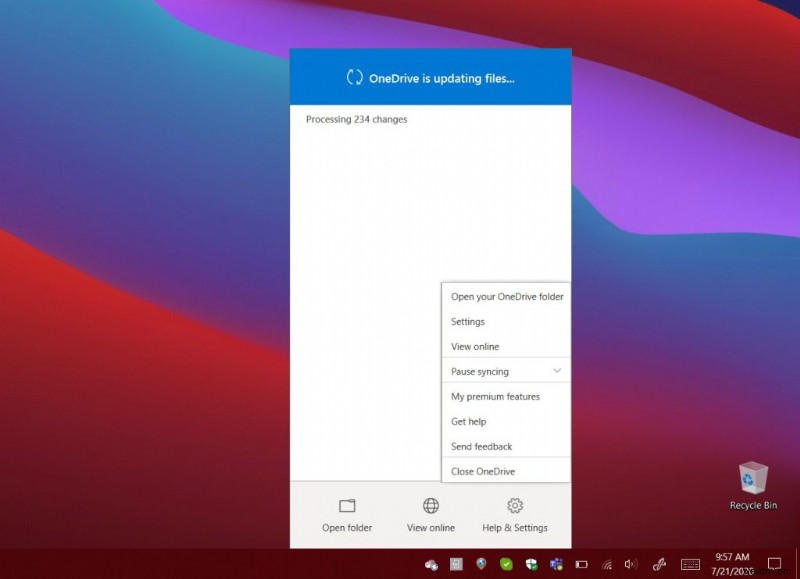Click Show desktop at taskbar edge
Image resolution: width=800 pixels, height=579 pixels.
[x=797, y=564]
